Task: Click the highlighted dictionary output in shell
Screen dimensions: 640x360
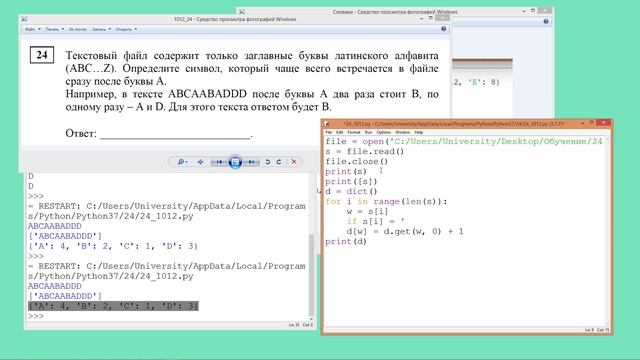Action: pyautogui.click(x=113, y=306)
